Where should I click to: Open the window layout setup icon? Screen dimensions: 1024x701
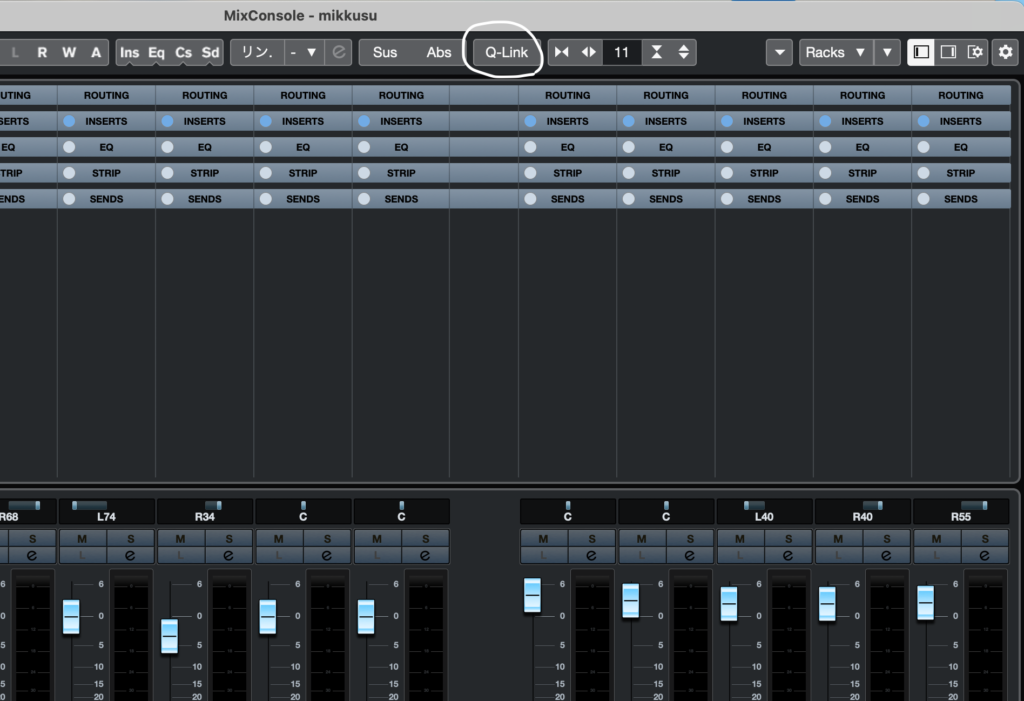click(975, 52)
